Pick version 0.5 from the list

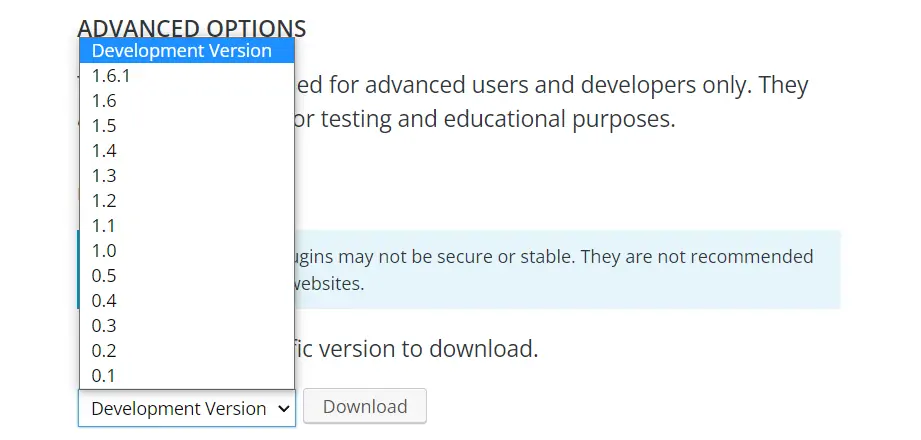[x=186, y=276]
